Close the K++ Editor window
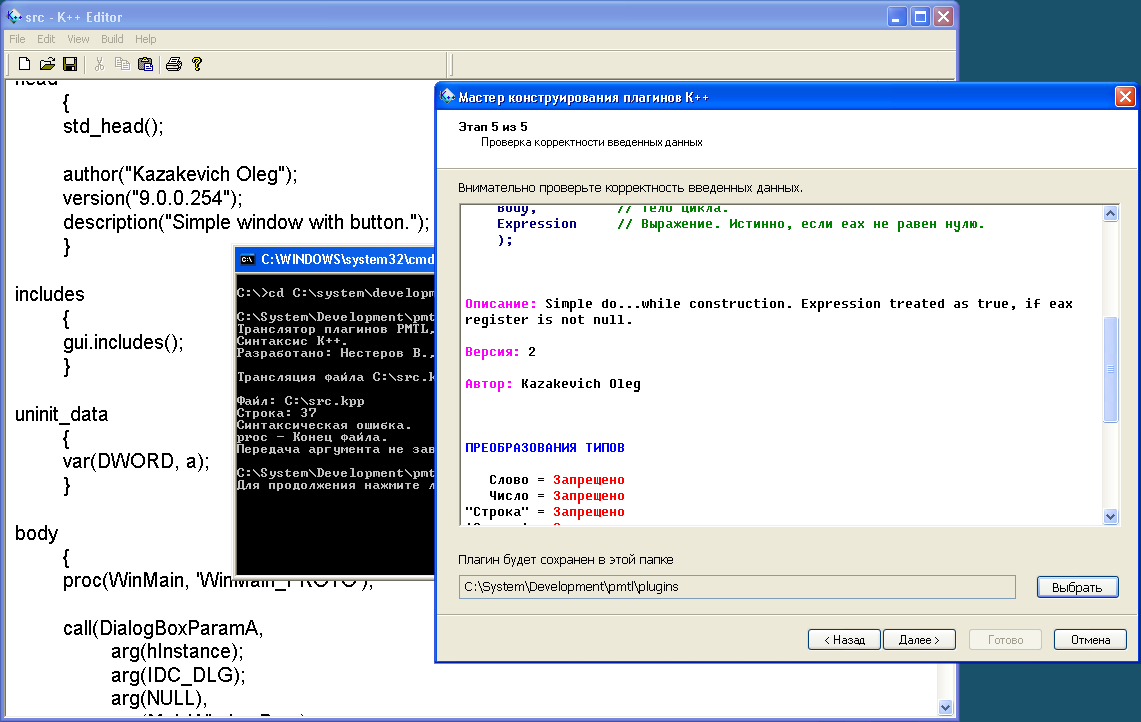The height and width of the screenshot is (722, 1141). coord(944,16)
